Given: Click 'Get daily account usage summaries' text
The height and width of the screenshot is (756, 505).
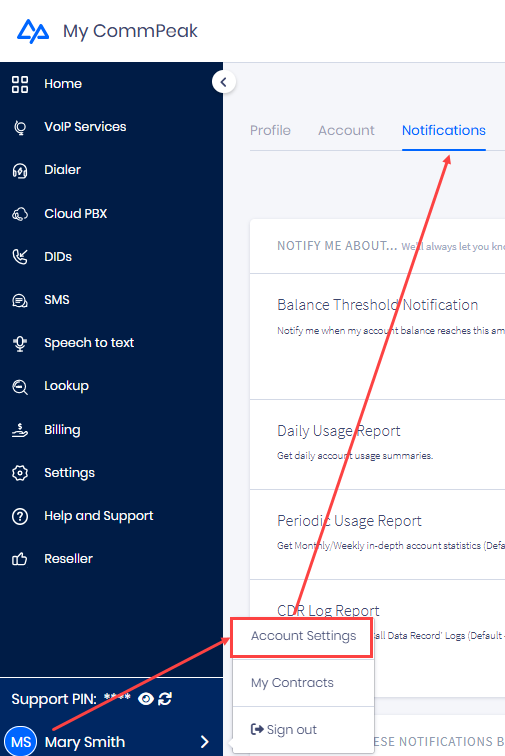Looking at the screenshot, I should pos(355,456).
